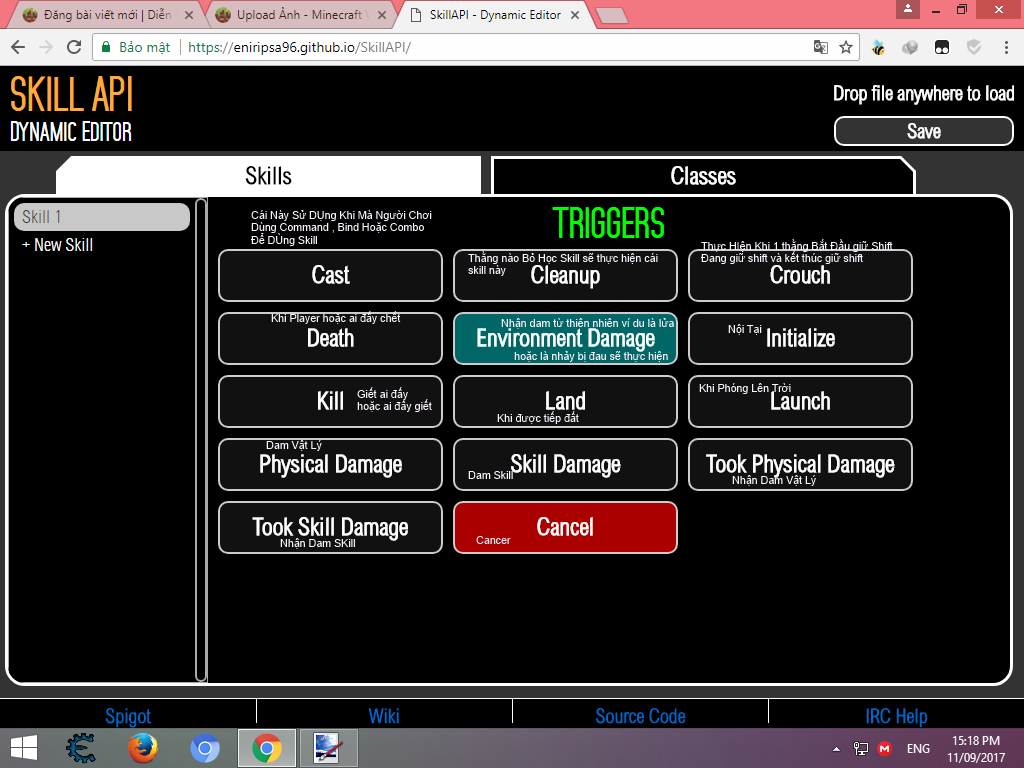Click the SKILL API logo title

click(x=72, y=95)
